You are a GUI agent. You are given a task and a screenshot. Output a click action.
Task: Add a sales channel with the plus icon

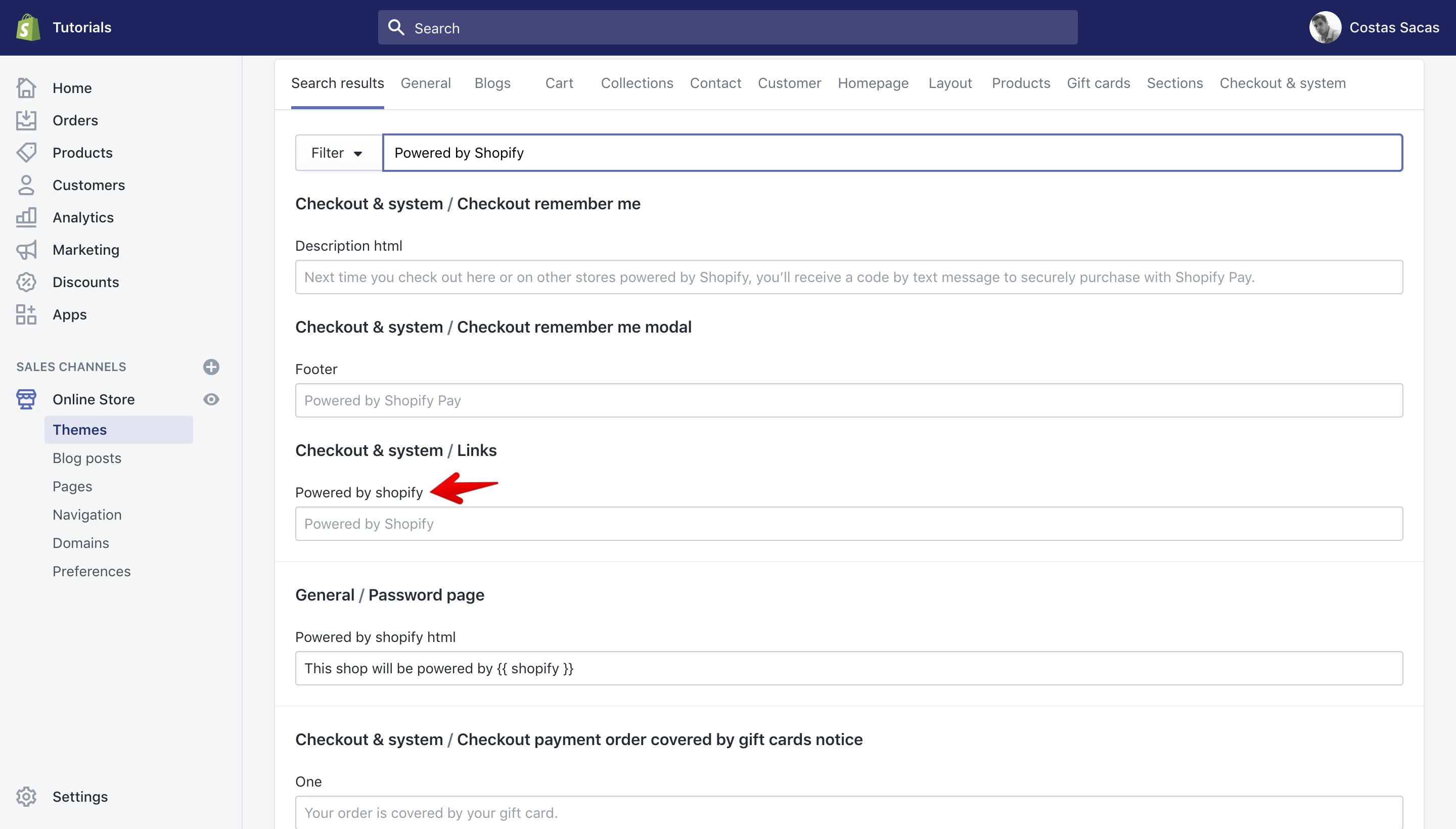211,366
